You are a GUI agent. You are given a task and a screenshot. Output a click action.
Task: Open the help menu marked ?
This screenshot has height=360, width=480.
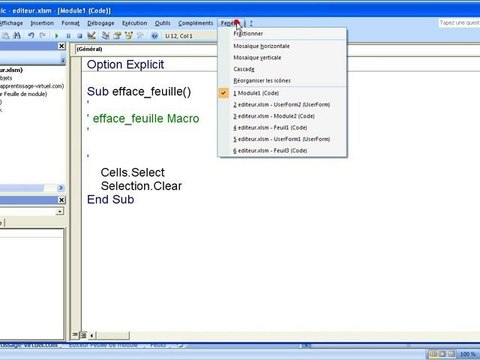[251, 23]
